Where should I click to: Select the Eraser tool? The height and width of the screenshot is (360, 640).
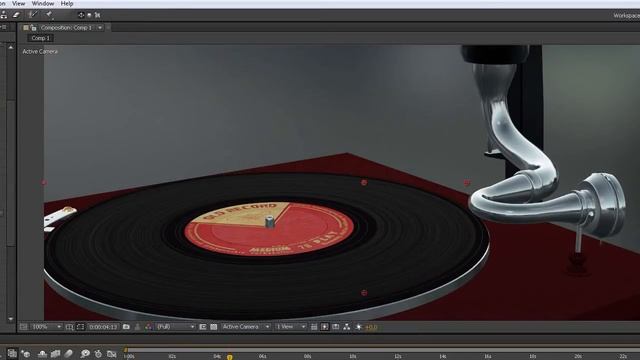(16, 15)
